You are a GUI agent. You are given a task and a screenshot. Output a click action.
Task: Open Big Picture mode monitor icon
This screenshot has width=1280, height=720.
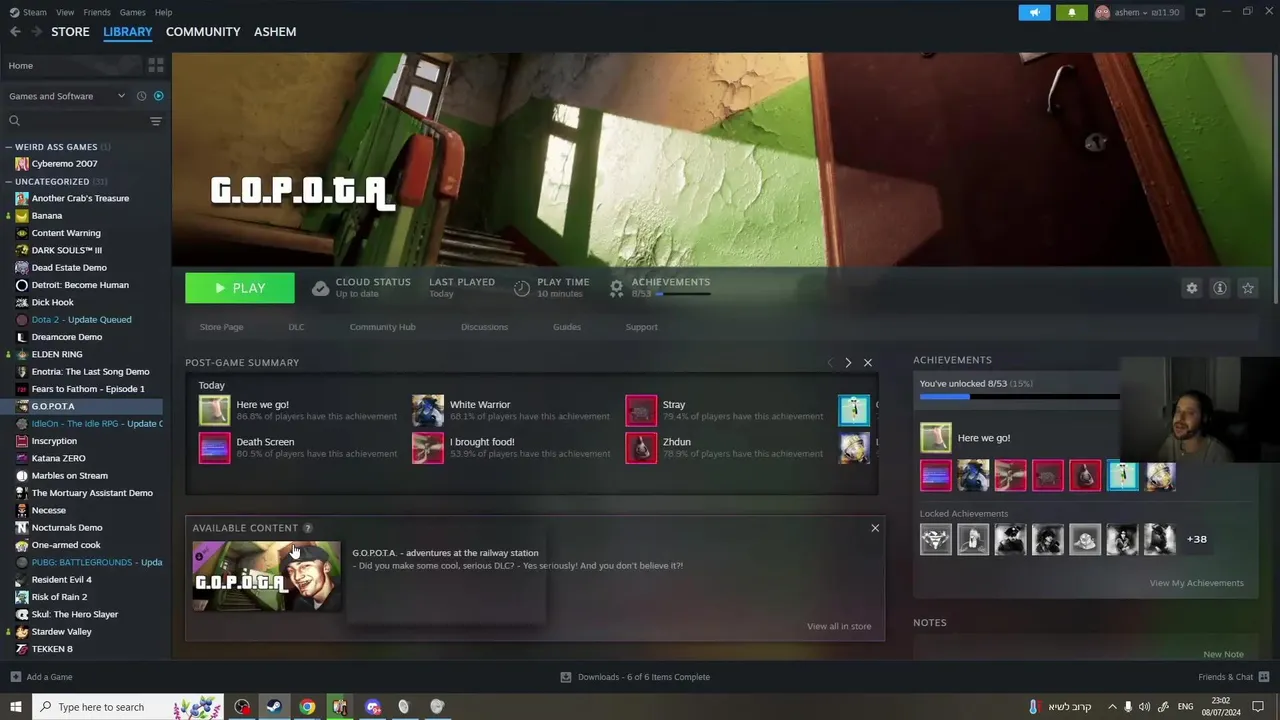(1201, 12)
